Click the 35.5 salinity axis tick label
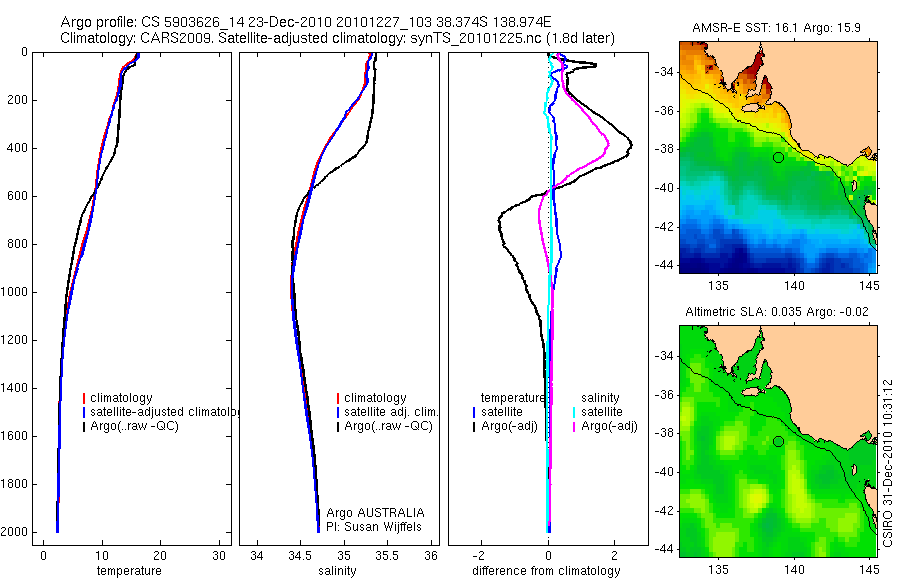 coord(386,556)
